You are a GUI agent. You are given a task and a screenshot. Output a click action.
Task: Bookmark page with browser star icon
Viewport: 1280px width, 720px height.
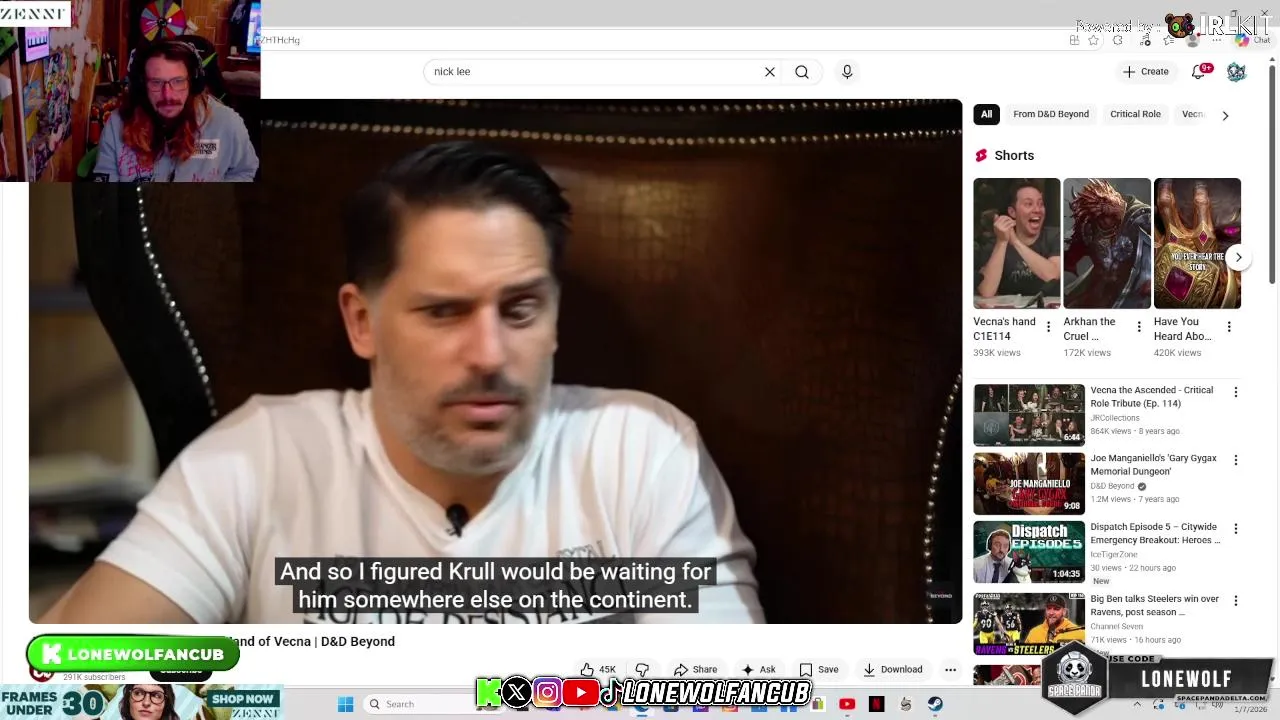coord(1093,40)
